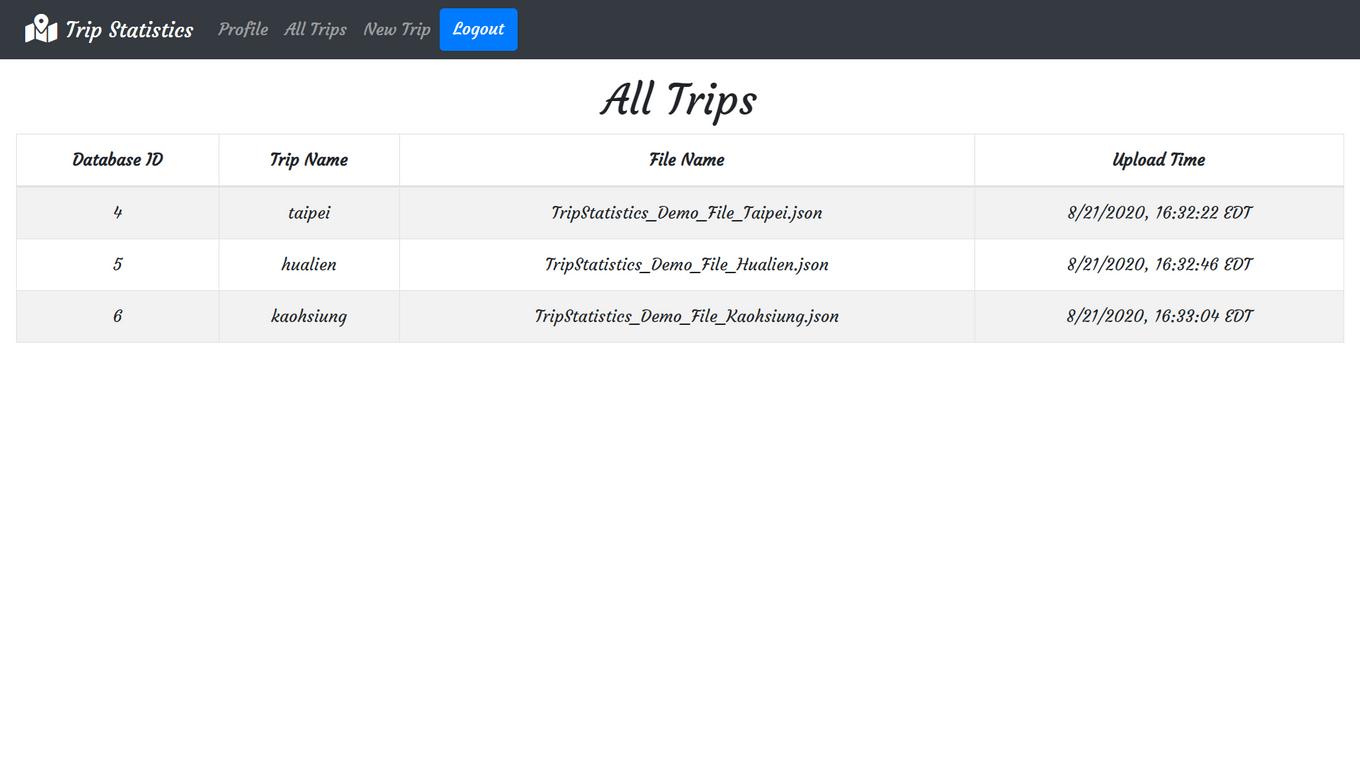Screen dimensions: 1360x765
Task: Click the blue Logout button
Action: point(478,29)
